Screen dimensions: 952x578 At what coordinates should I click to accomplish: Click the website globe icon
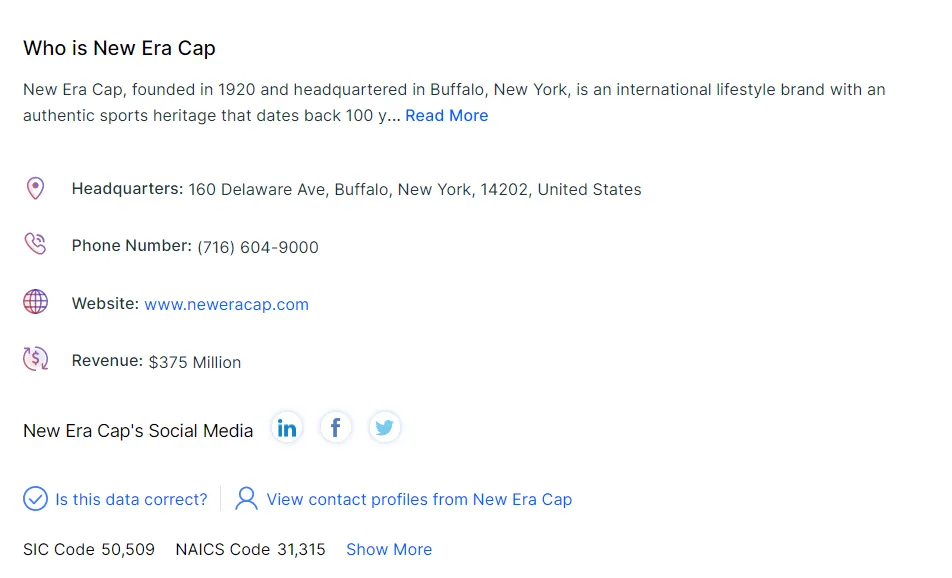[x=35, y=302]
